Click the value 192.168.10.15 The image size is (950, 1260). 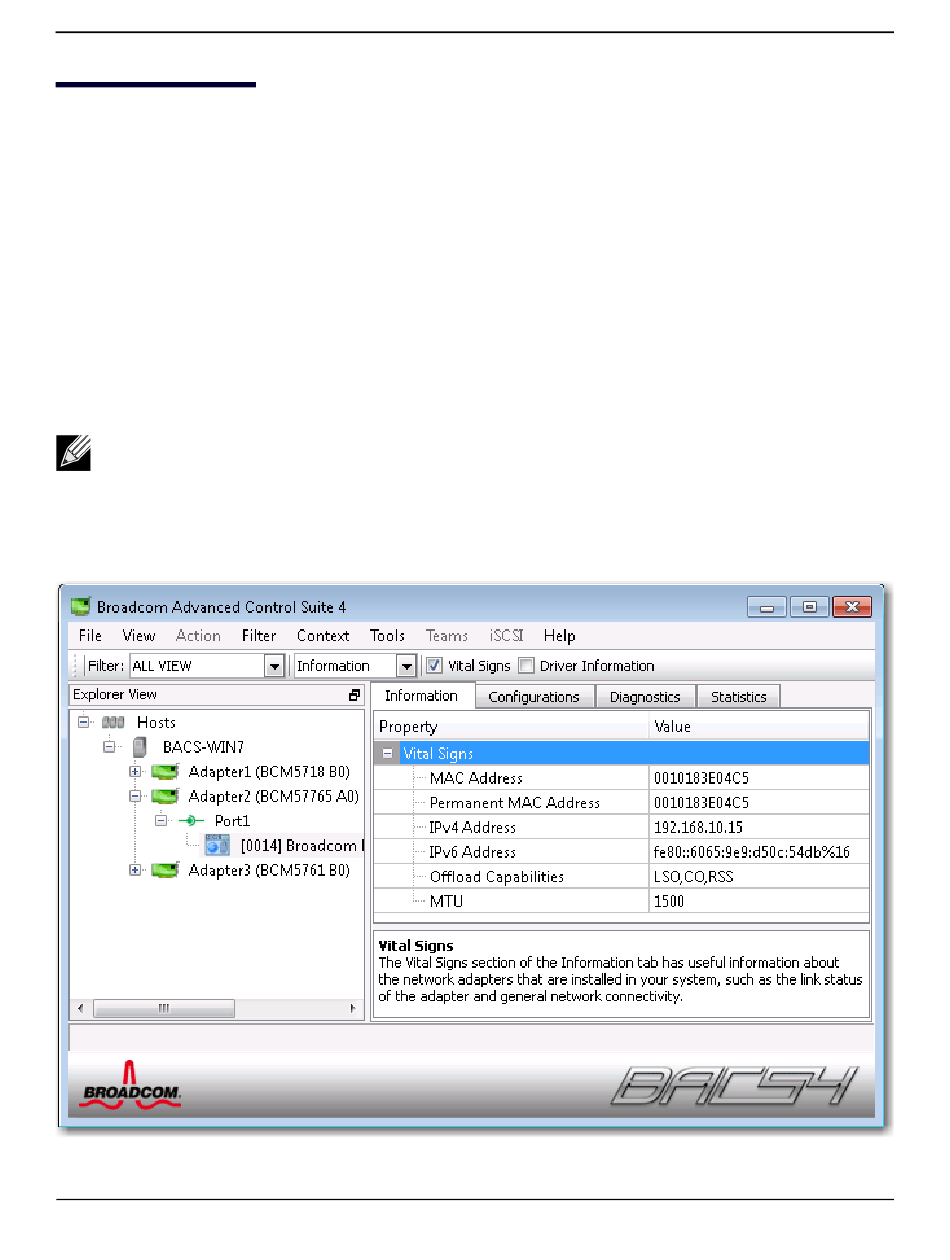click(698, 828)
